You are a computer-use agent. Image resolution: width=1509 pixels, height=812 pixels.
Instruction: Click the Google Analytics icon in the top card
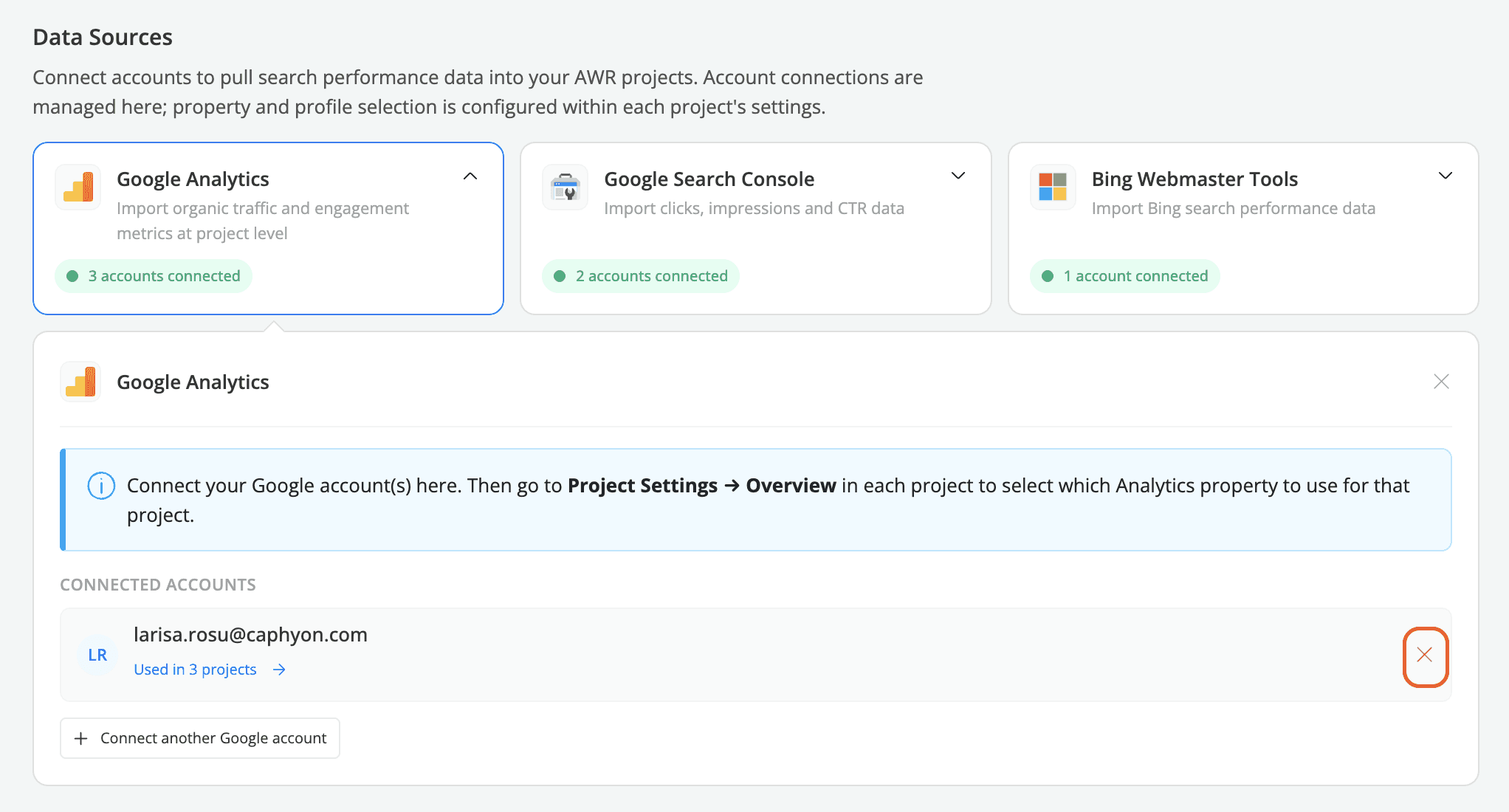point(78,187)
